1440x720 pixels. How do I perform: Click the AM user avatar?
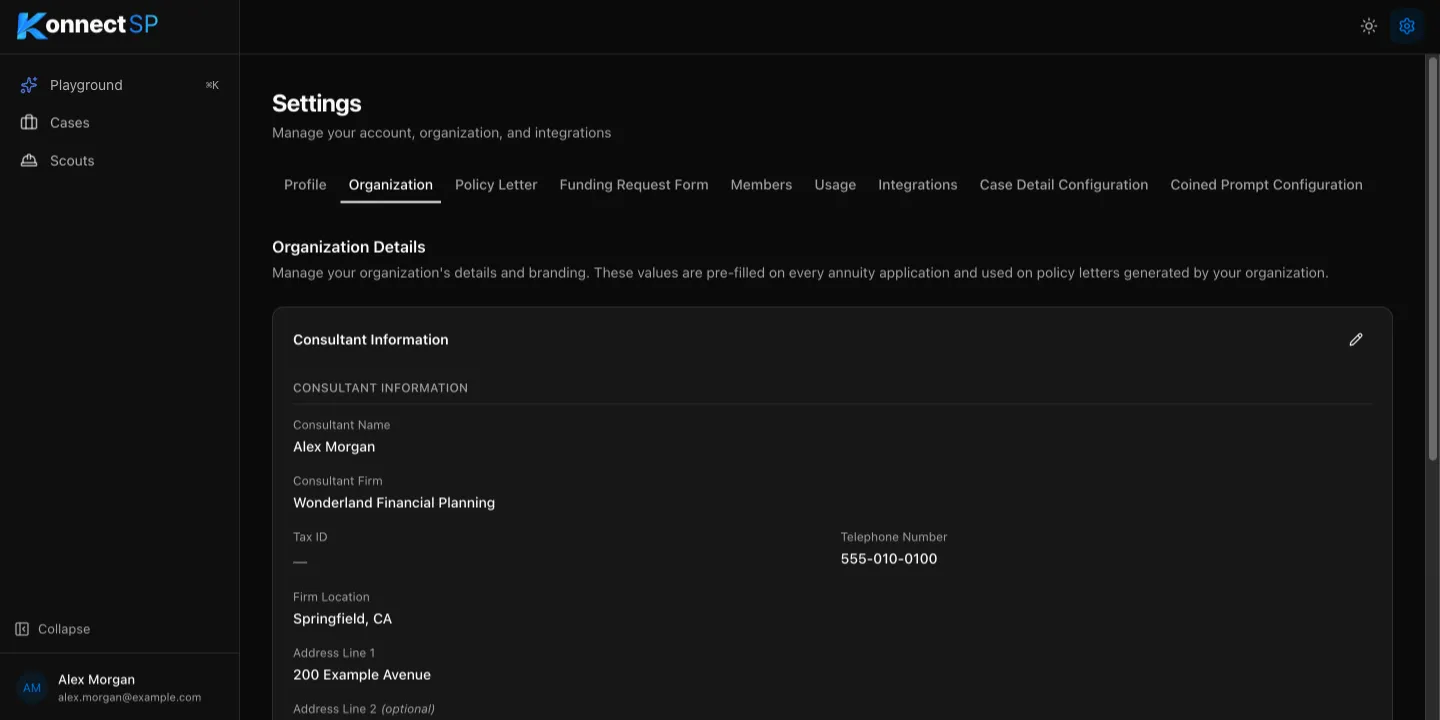[x=32, y=688]
